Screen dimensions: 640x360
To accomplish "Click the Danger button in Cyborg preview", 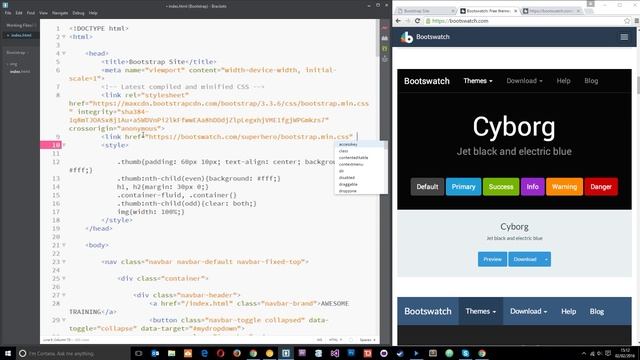I will pyautogui.click(x=601, y=187).
